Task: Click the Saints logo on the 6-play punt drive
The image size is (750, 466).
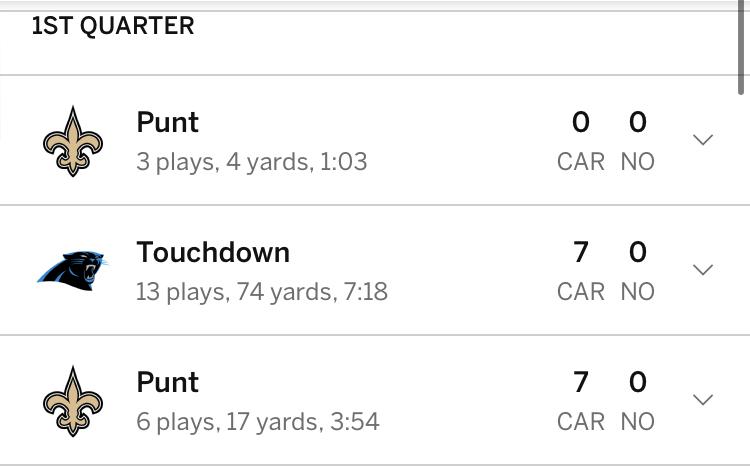Action: click(73, 401)
